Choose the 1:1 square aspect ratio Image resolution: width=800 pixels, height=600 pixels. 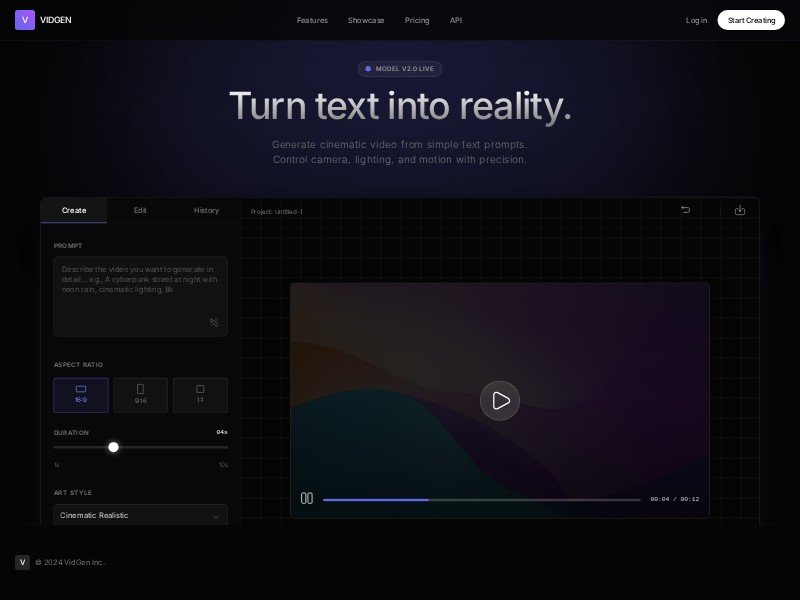pos(200,395)
